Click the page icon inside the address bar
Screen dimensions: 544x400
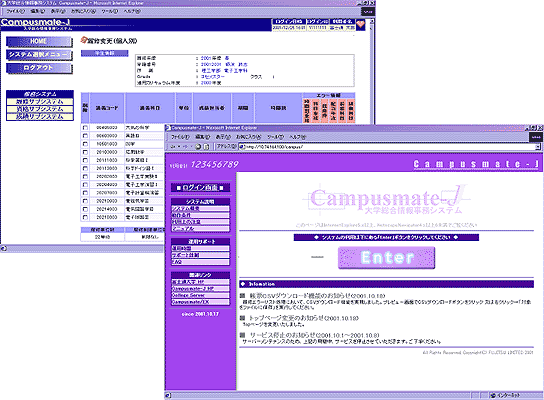coord(242,146)
